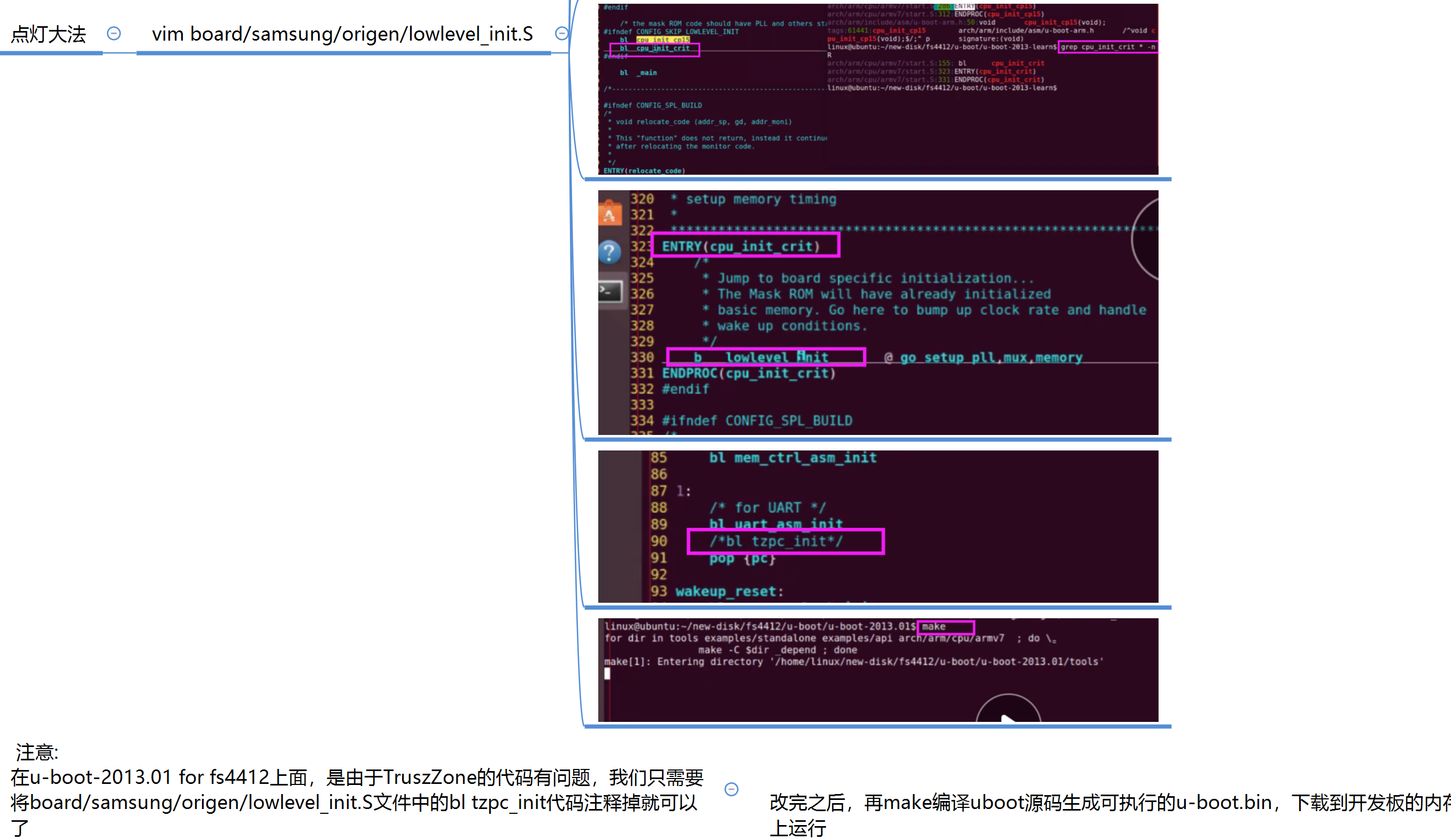Screen dimensions: 1451x840
Task: Click the blue question mark help icon
Action: click(x=610, y=252)
